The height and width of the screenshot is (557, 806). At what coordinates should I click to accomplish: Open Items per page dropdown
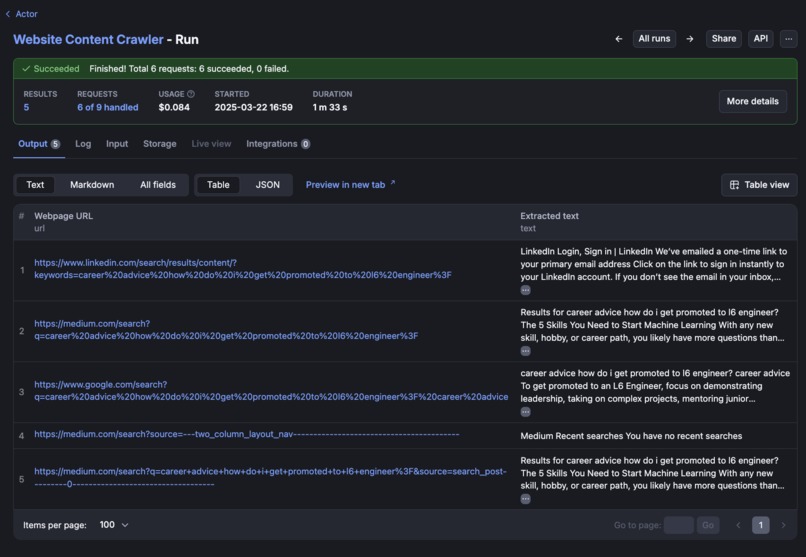click(114, 525)
